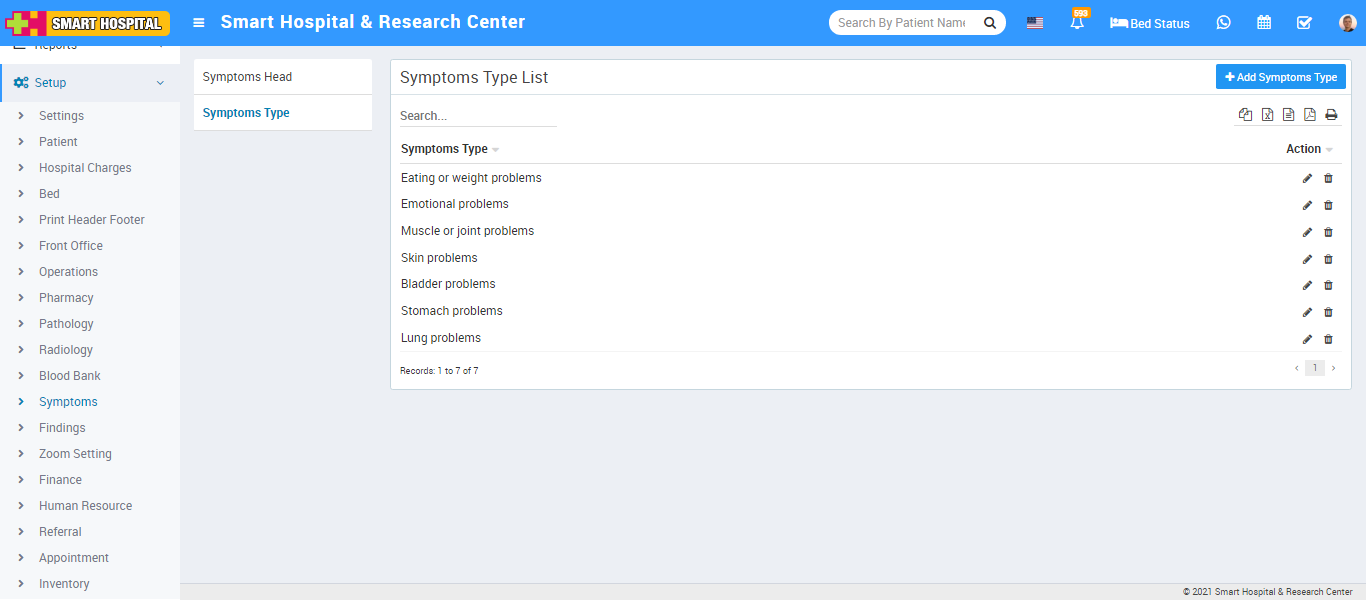Switch to Symptoms Head tab
The width and height of the screenshot is (1366, 600).
point(248,77)
